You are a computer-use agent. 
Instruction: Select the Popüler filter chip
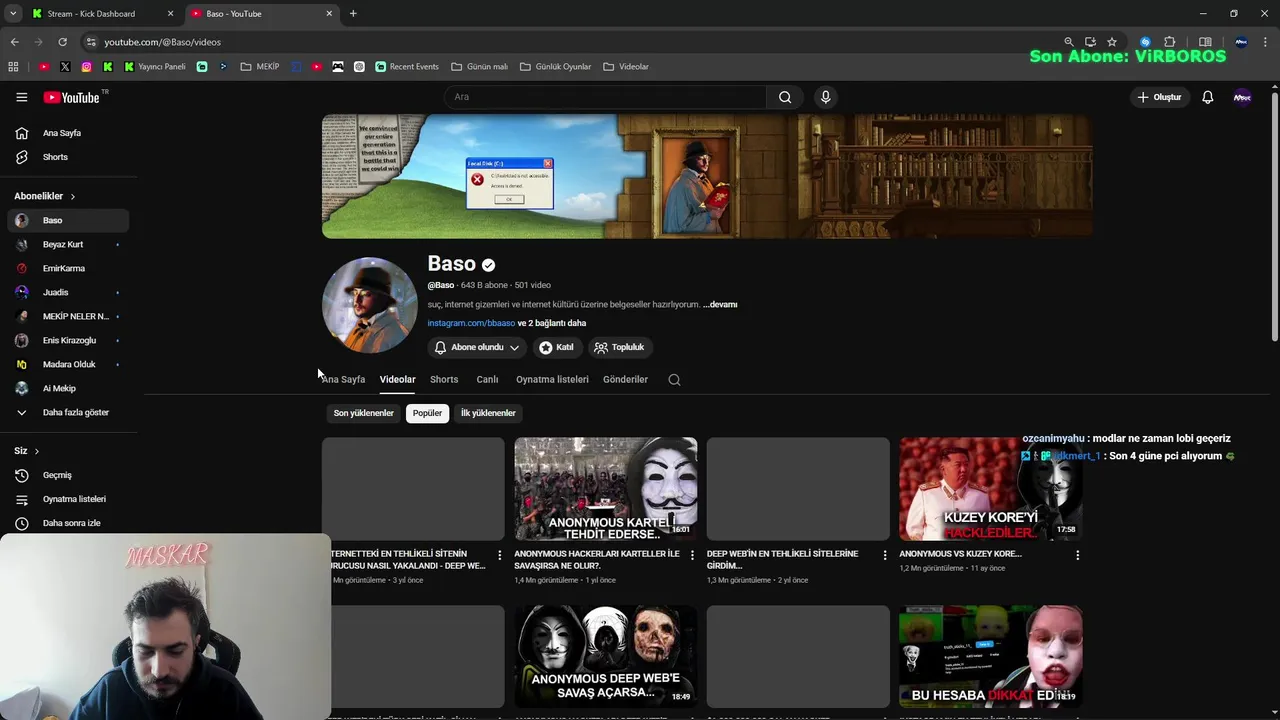pos(427,413)
